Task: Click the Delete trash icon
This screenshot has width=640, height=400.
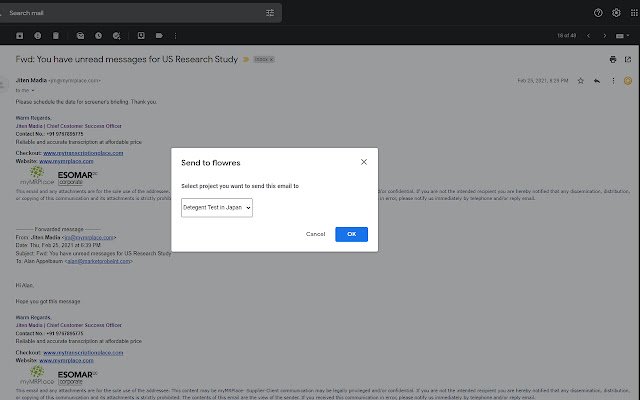Action: 56,36
